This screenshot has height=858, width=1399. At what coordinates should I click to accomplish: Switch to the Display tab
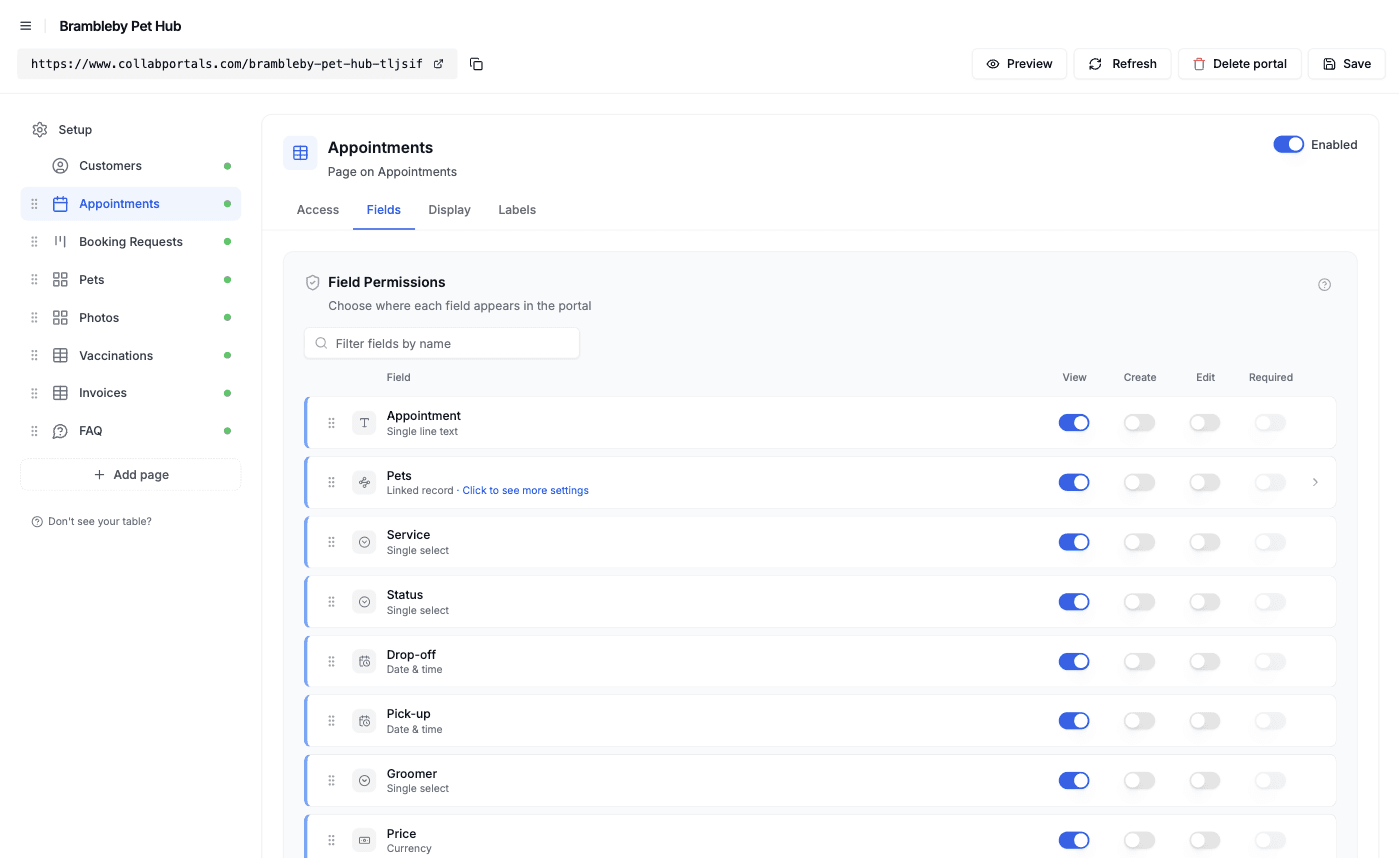click(449, 210)
